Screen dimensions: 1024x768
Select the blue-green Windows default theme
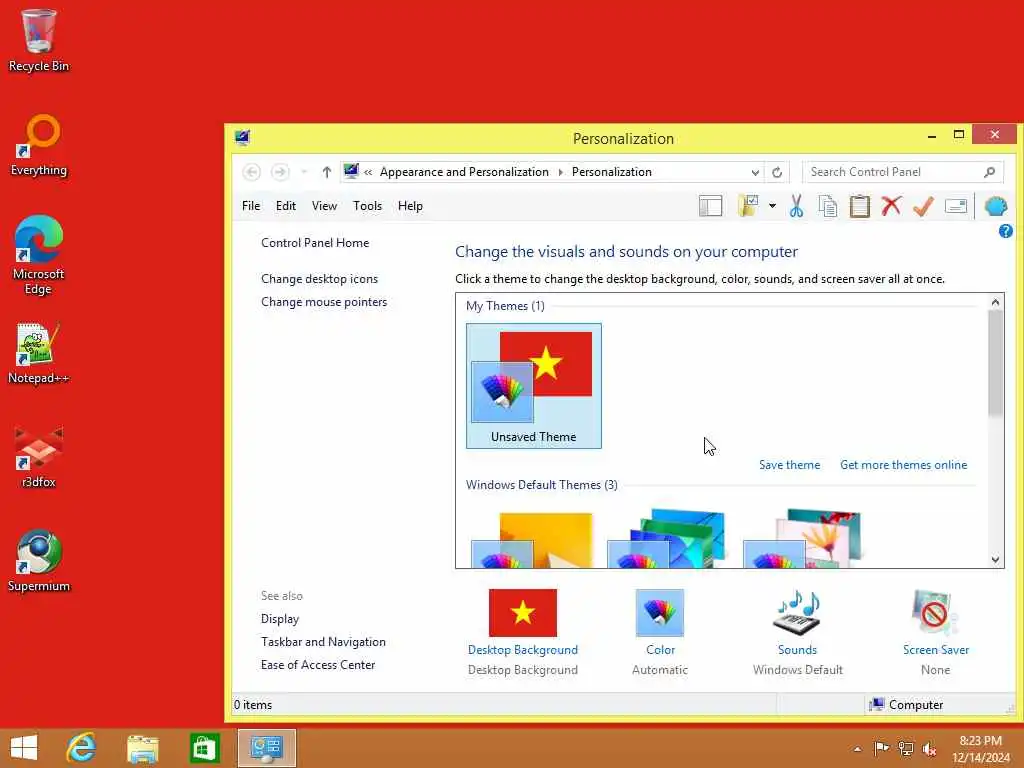(x=667, y=538)
